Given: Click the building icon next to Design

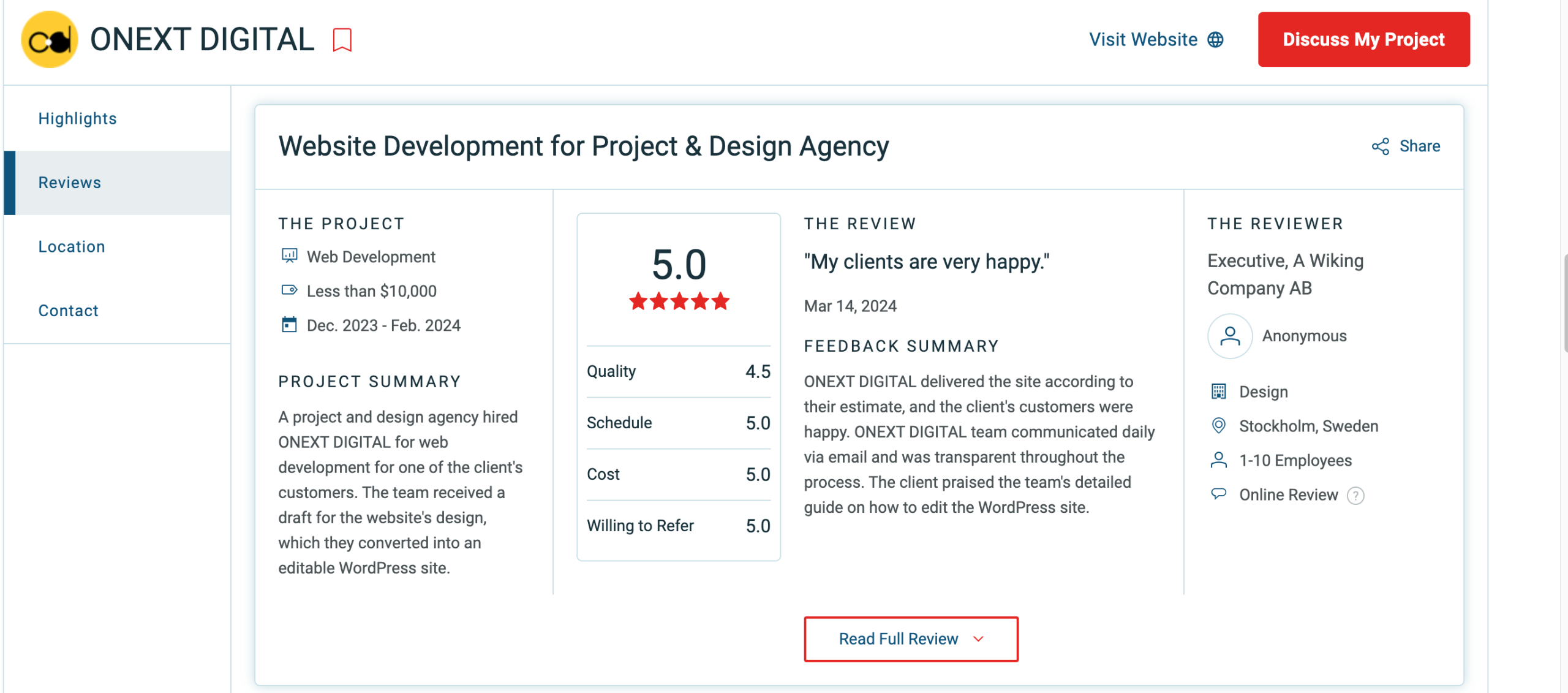Looking at the screenshot, I should click(1219, 391).
